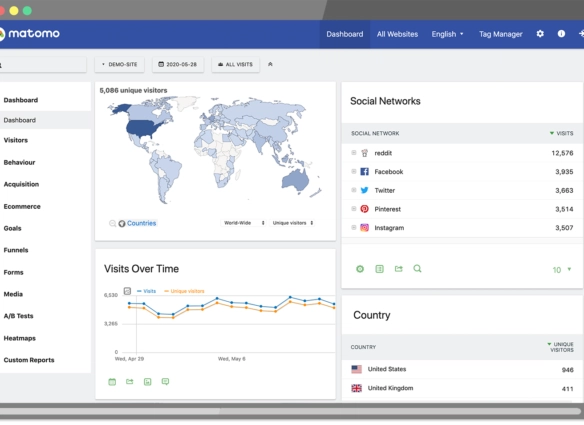
Task: Click metrics picker icon on Visits graph
Action: coord(127,291)
